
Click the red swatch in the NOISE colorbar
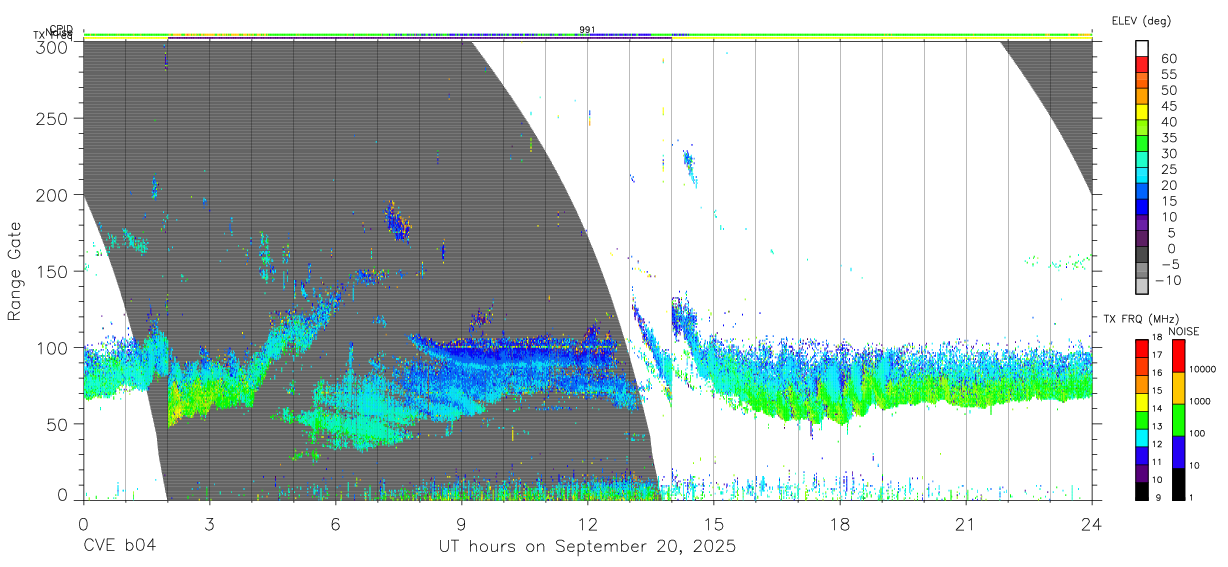1177,355
